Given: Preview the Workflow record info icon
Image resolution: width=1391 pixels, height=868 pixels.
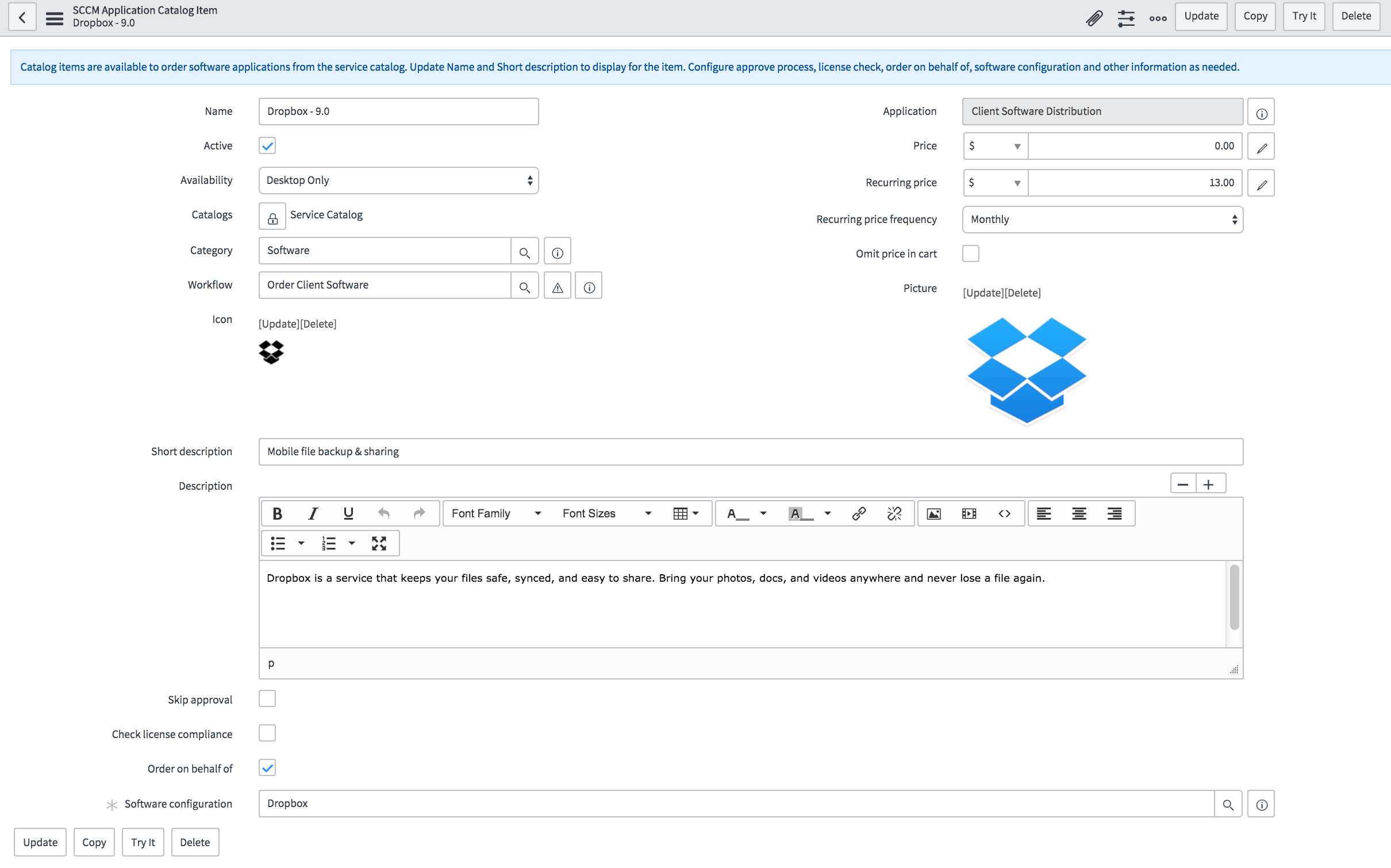Looking at the screenshot, I should (589, 286).
